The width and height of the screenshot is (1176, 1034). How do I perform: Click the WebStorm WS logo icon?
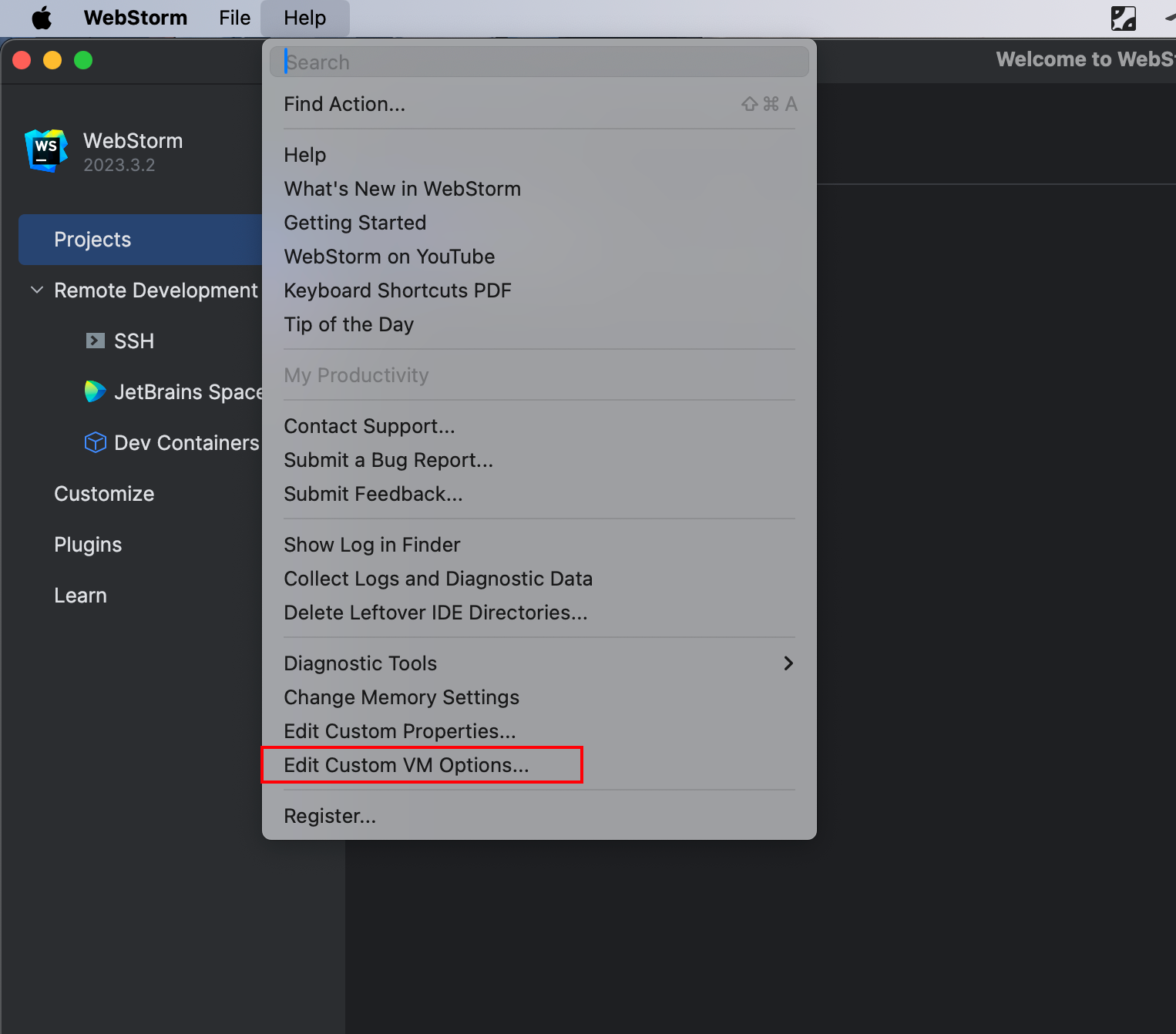pyautogui.click(x=46, y=150)
